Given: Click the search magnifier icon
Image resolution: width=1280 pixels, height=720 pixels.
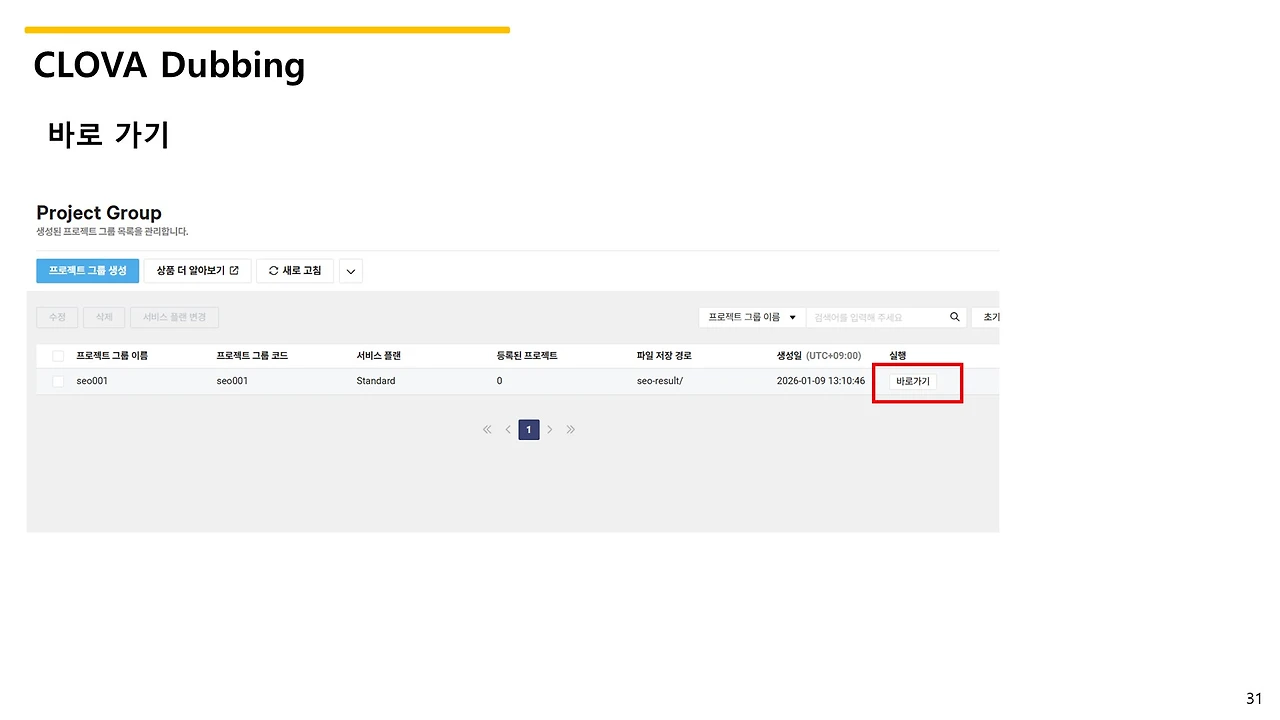Looking at the screenshot, I should 955,317.
